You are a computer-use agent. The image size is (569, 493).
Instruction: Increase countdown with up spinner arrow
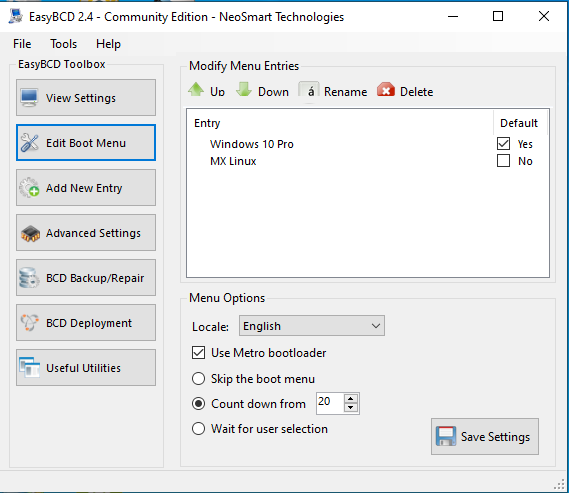point(351,399)
